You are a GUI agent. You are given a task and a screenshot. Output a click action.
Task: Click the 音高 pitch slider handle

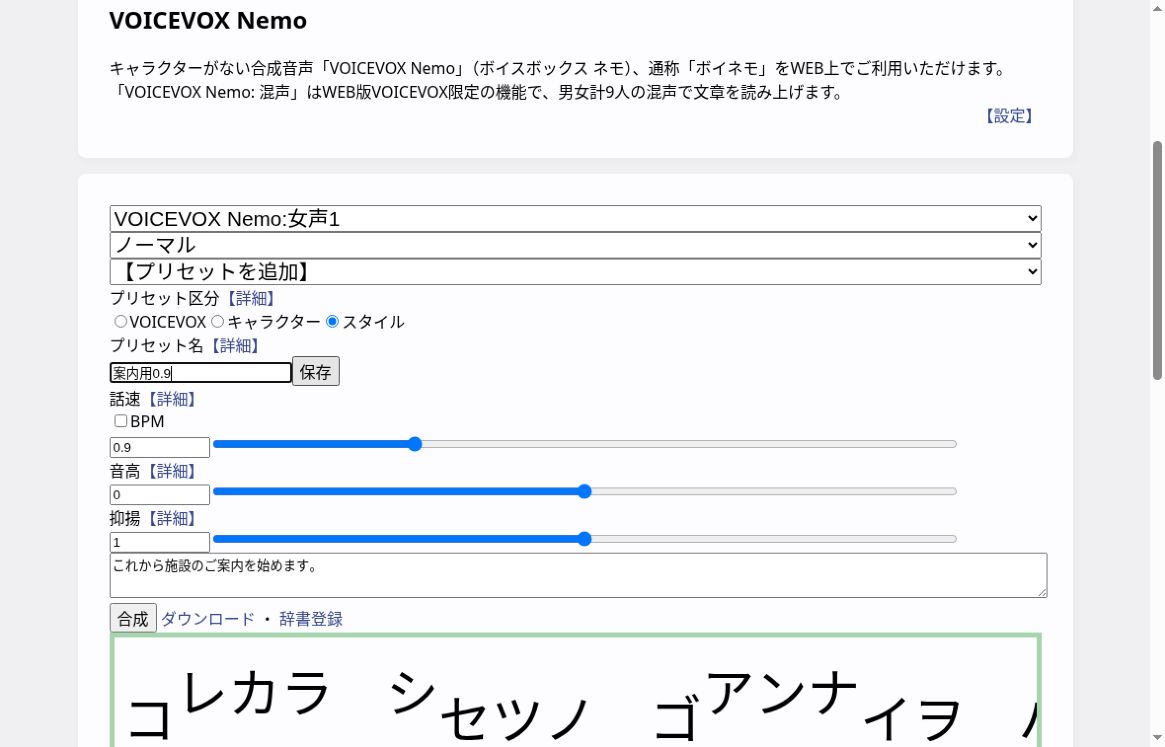click(x=585, y=491)
